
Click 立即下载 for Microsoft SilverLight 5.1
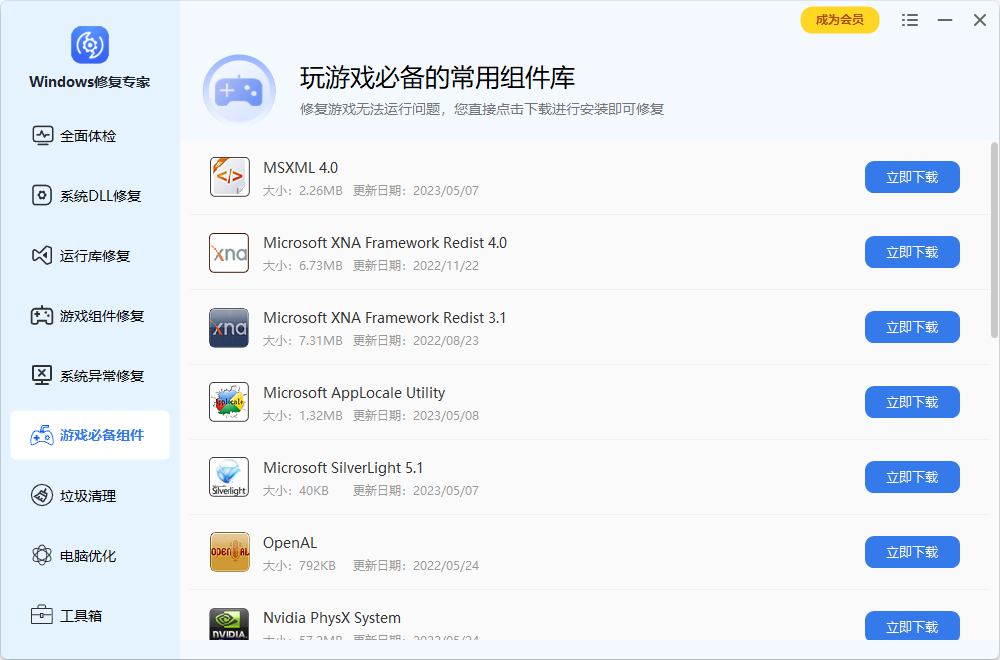click(x=911, y=477)
